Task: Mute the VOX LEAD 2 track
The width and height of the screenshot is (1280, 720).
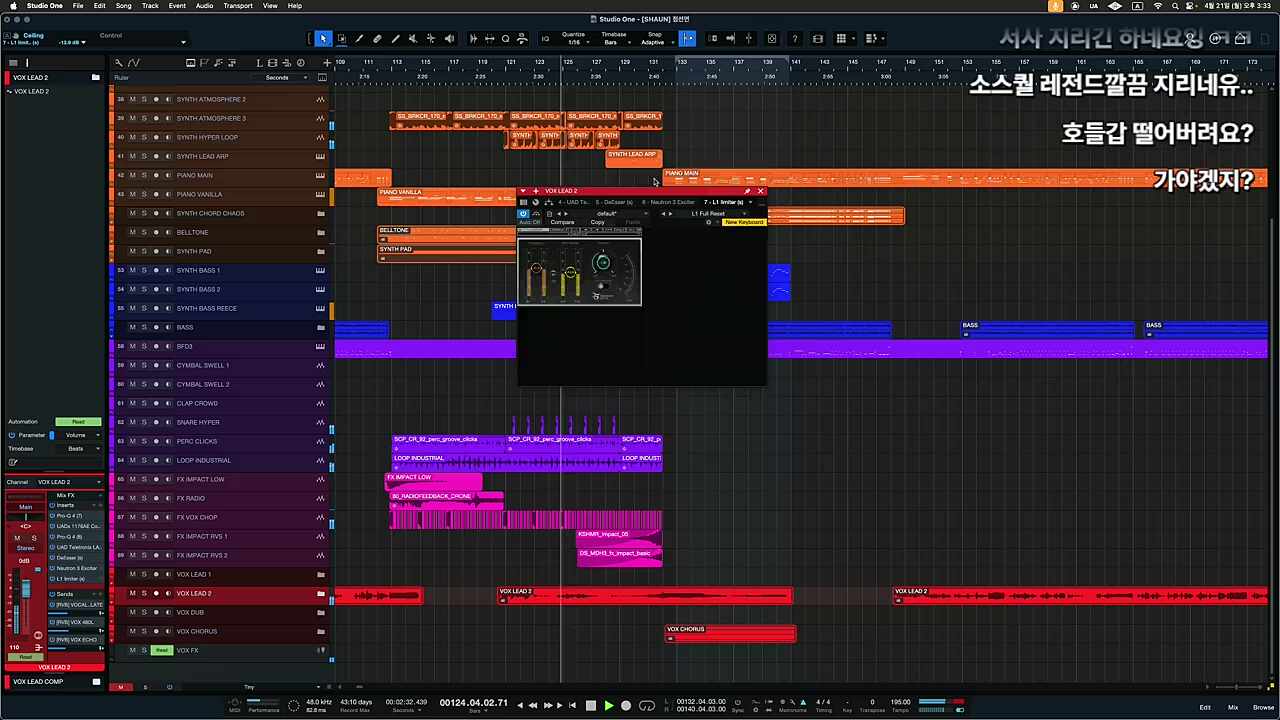Action: coord(132,593)
